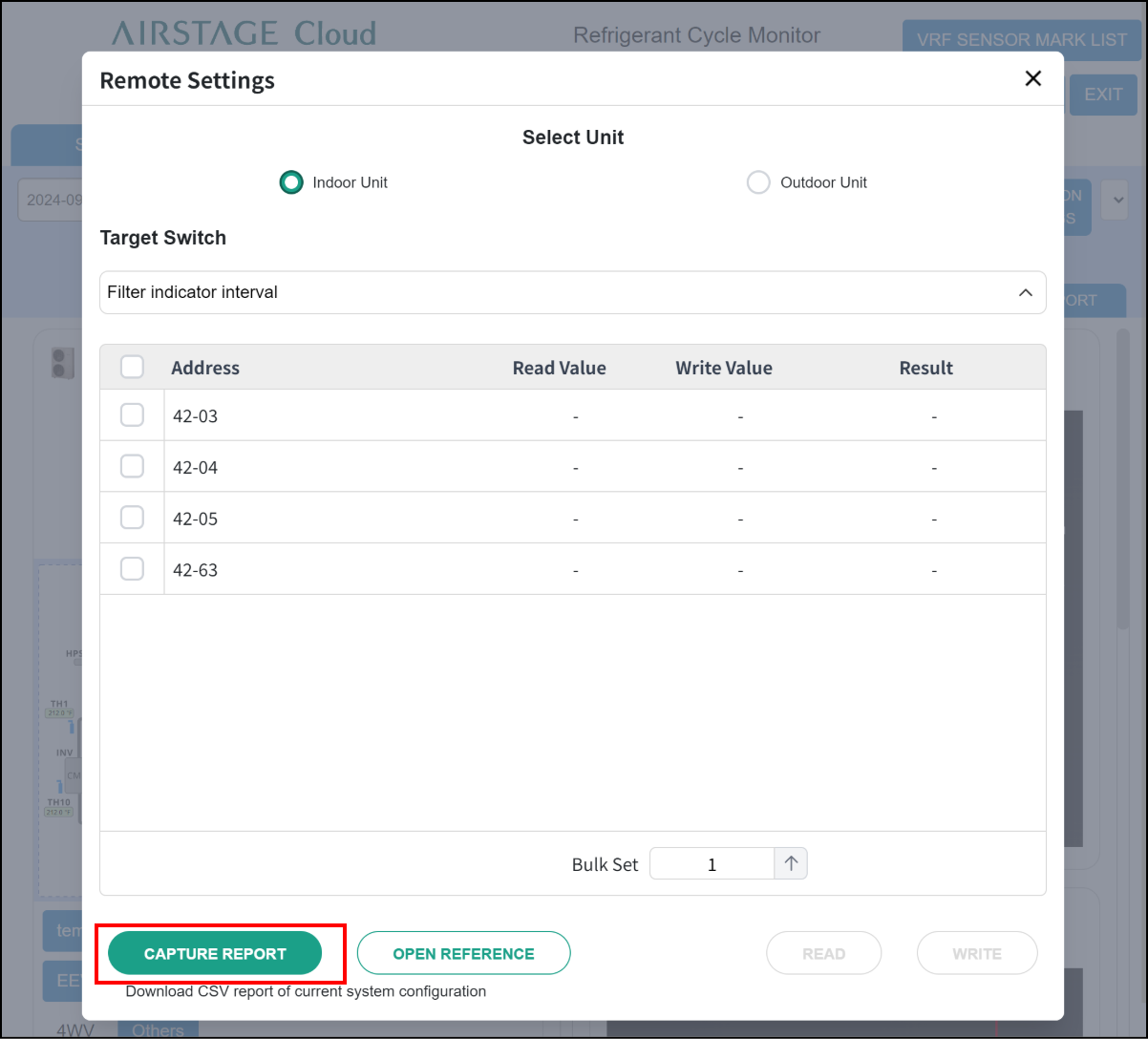Close the Remote Settings dialog
This screenshot has height=1039, width=1148.
point(1032,79)
